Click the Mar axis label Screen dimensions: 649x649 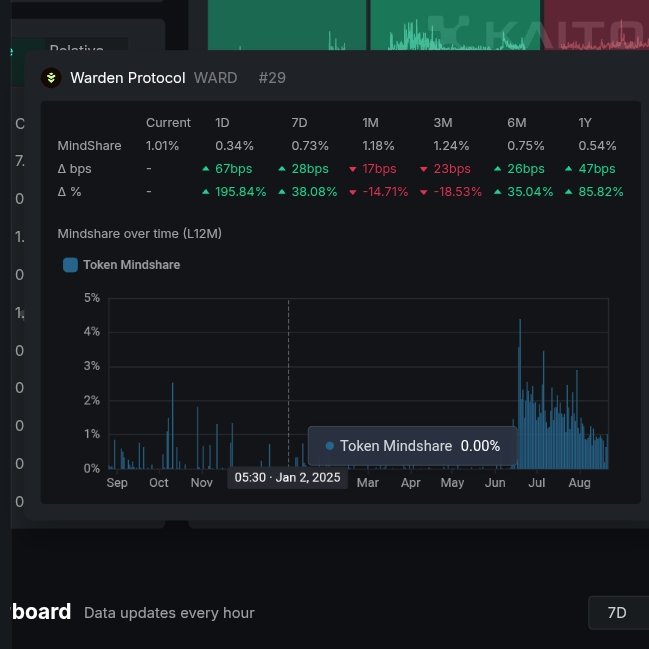368,483
